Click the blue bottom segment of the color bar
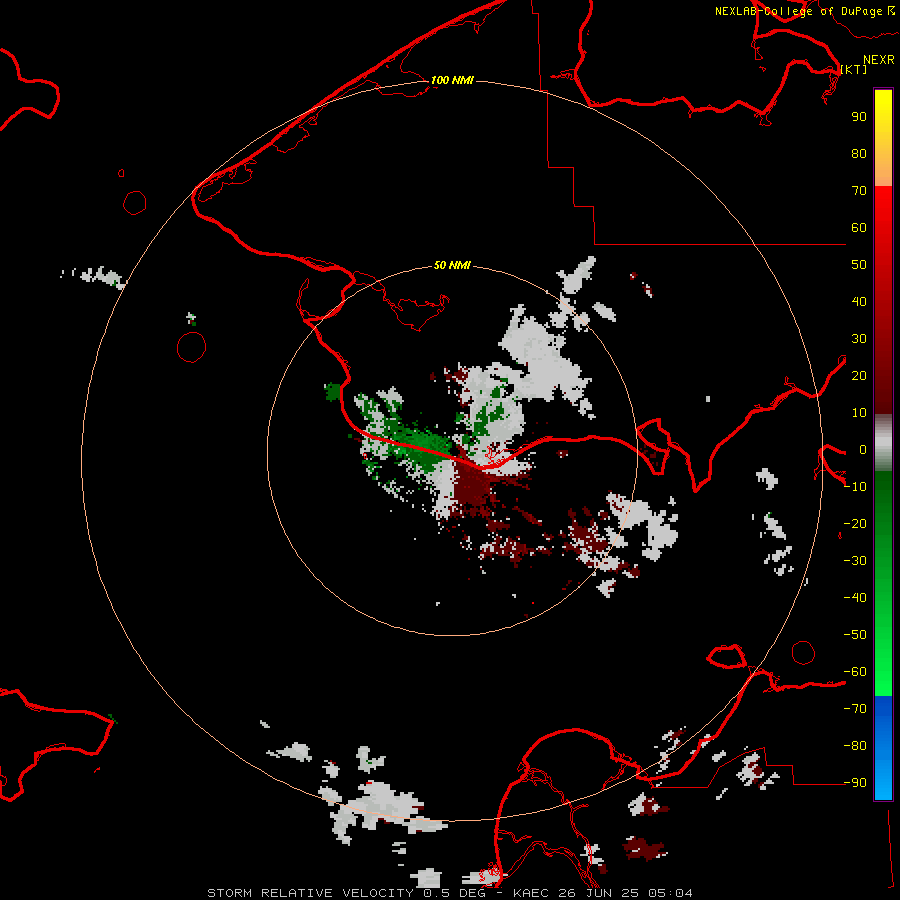 pyautogui.click(x=883, y=748)
